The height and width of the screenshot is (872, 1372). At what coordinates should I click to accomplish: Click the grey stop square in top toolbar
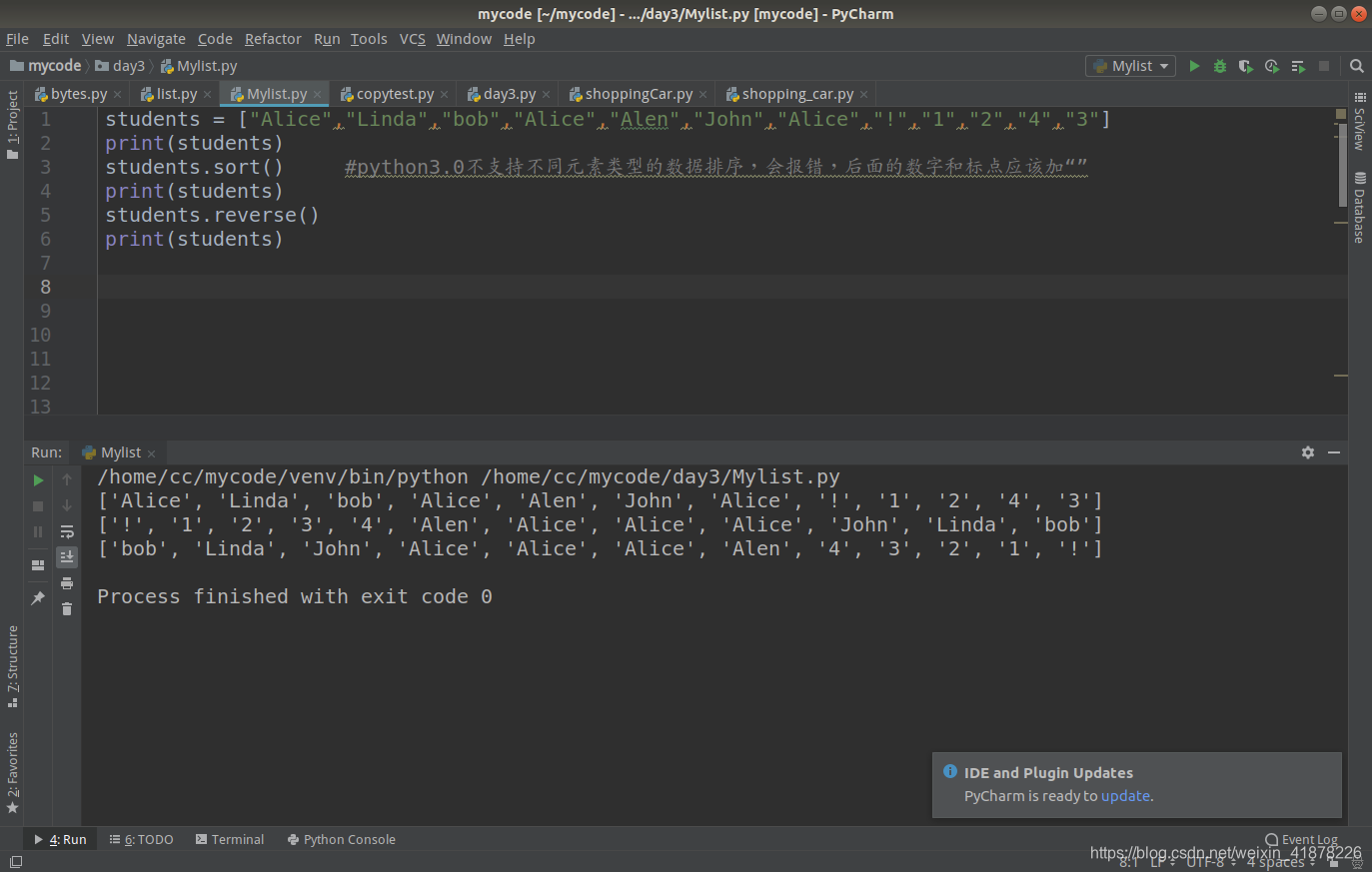(x=1324, y=66)
